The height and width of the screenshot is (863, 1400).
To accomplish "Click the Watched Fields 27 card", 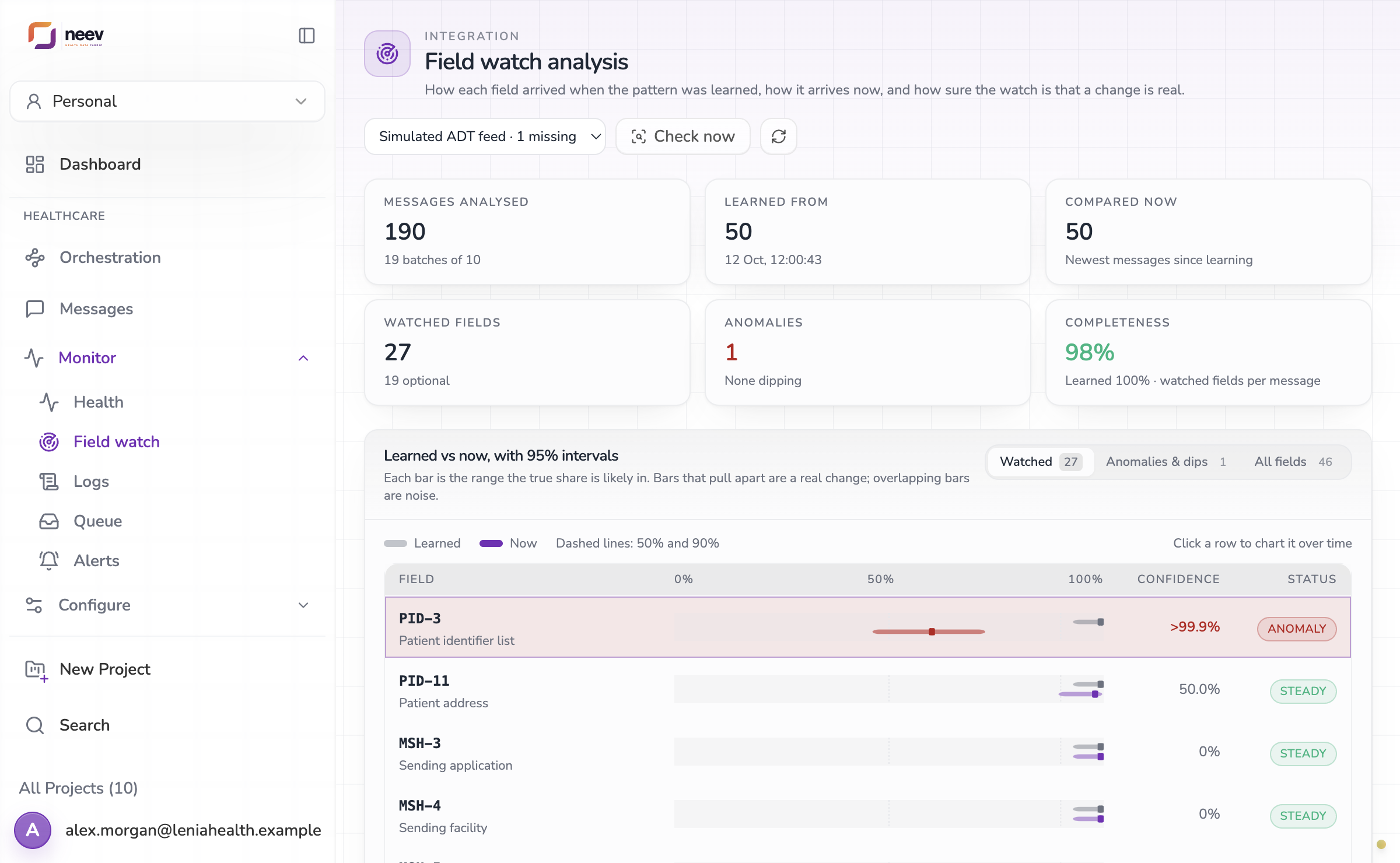I will point(527,352).
